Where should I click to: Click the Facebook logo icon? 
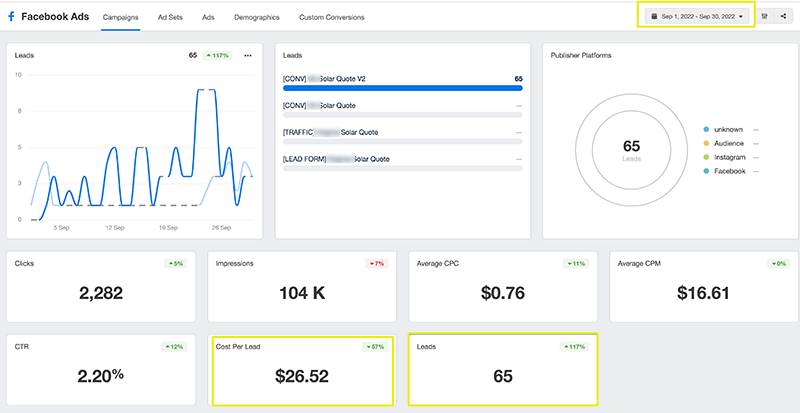tap(11, 17)
